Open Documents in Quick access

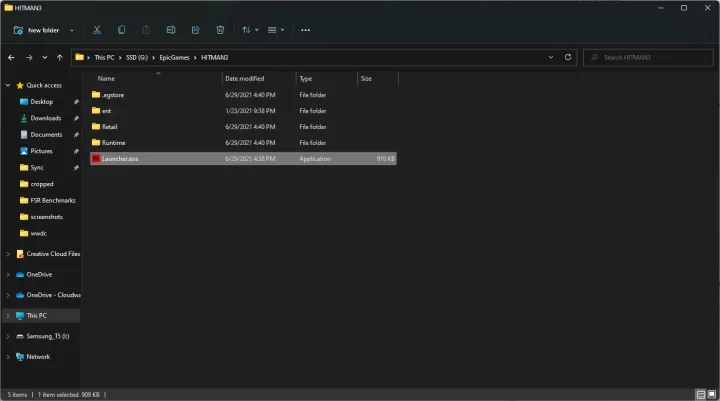coord(46,135)
